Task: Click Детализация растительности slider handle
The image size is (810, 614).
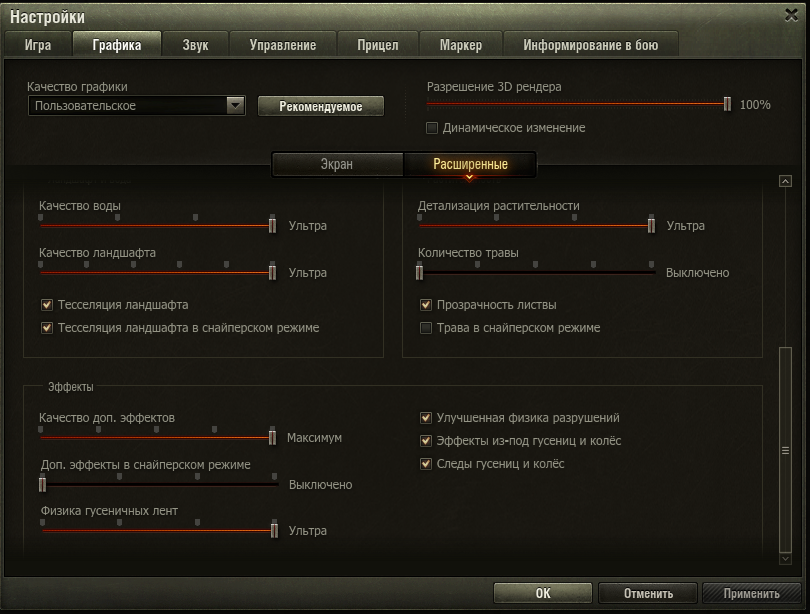Action: pos(651,225)
